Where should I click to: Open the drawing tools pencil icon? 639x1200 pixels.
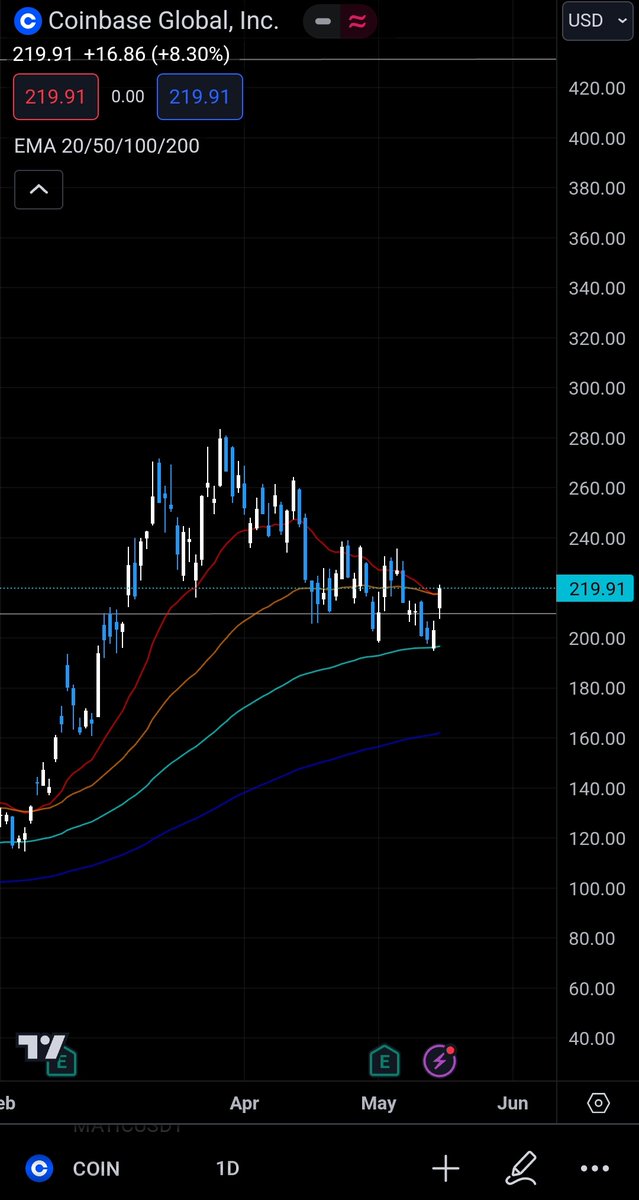pos(521,1167)
